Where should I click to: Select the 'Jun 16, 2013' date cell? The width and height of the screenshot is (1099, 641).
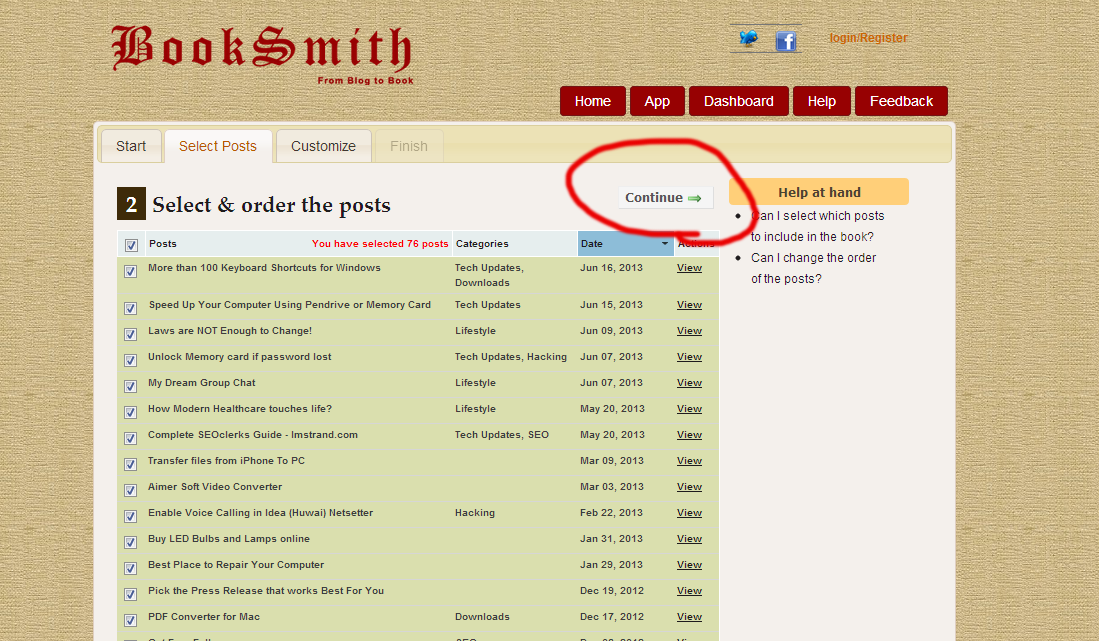click(x=611, y=268)
